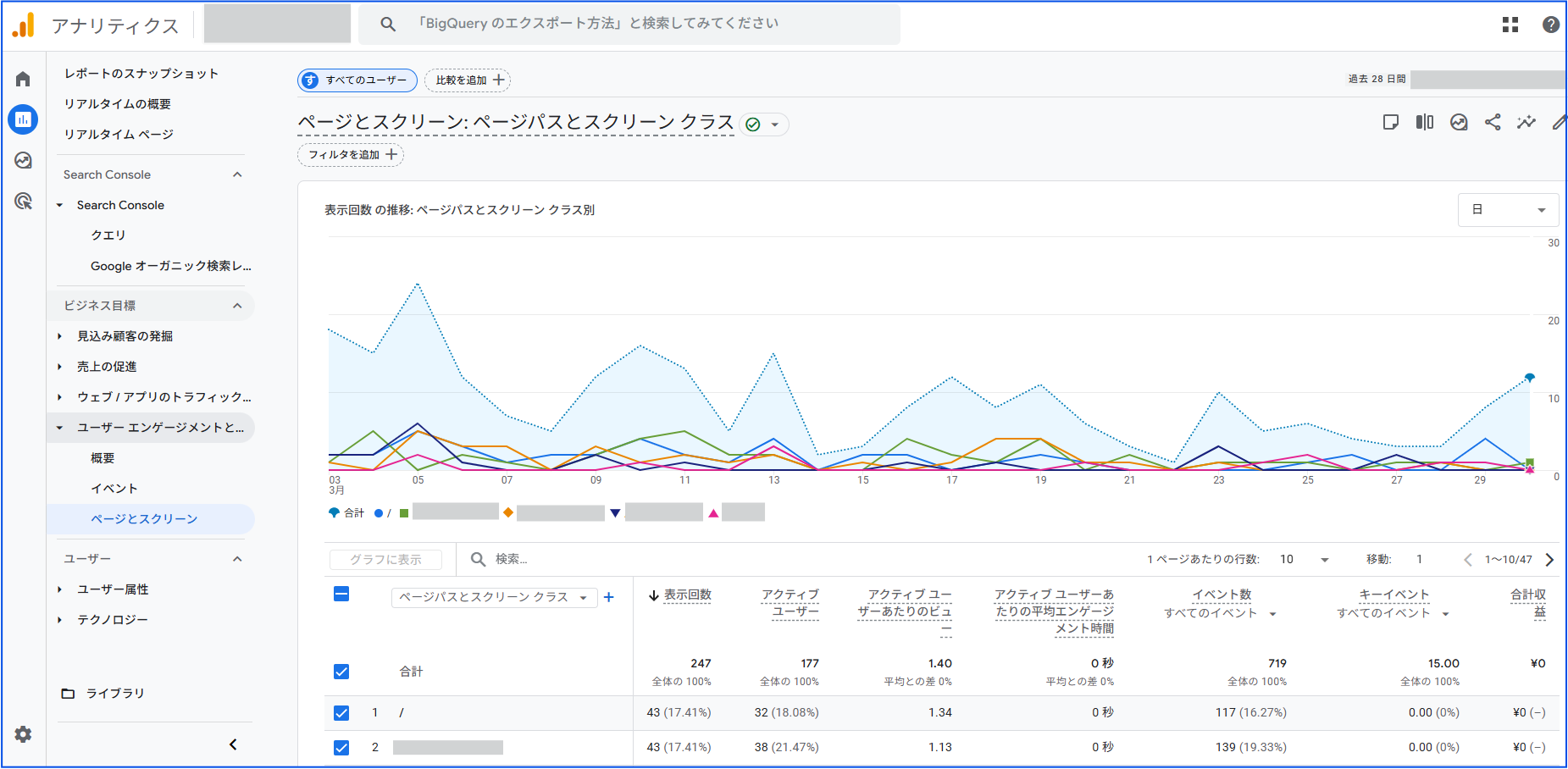This screenshot has width=1568, height=769.
Task: Click the Analytics logo
Action: pos(23,25)
